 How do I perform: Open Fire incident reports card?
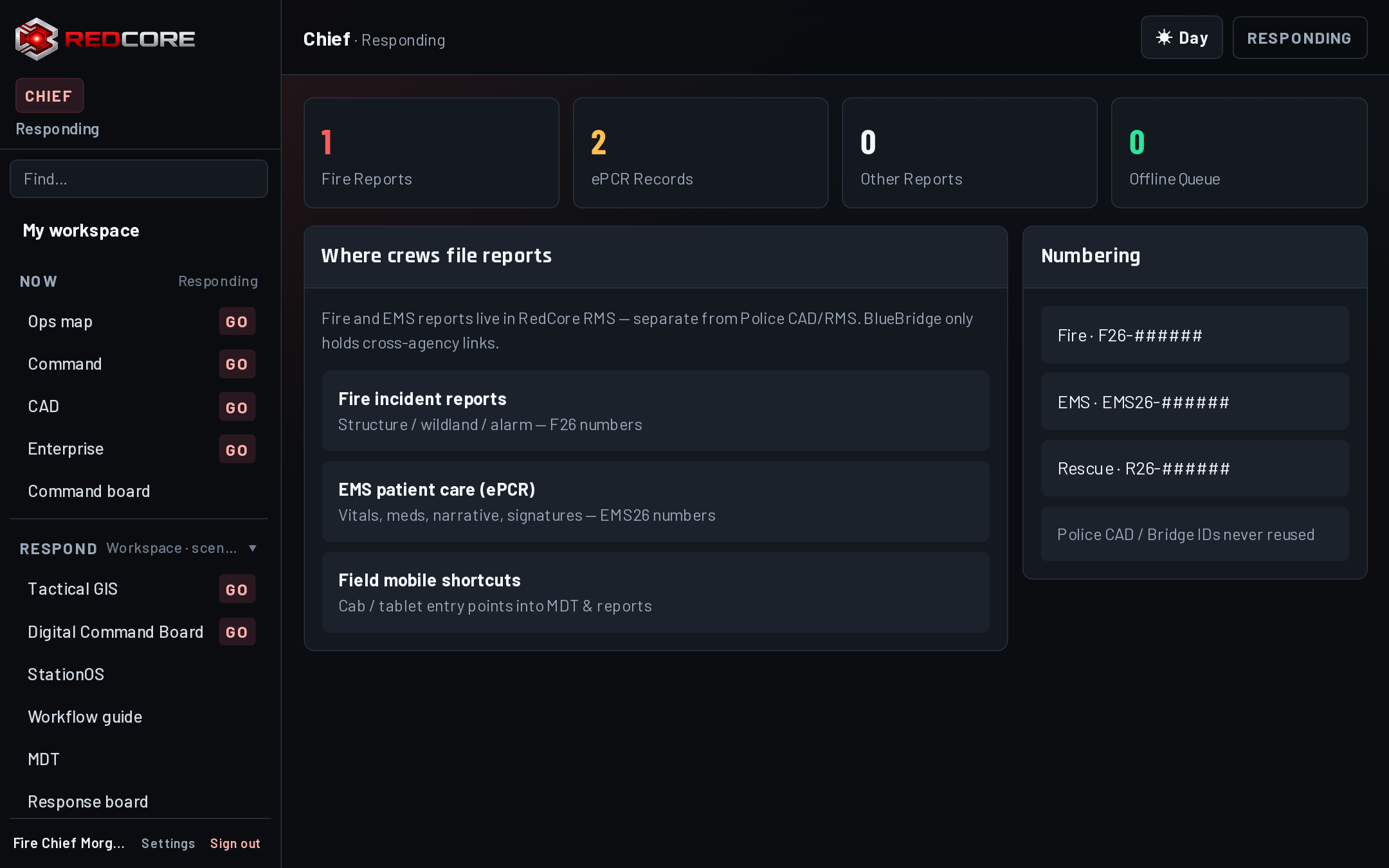(x=655, y=411)
